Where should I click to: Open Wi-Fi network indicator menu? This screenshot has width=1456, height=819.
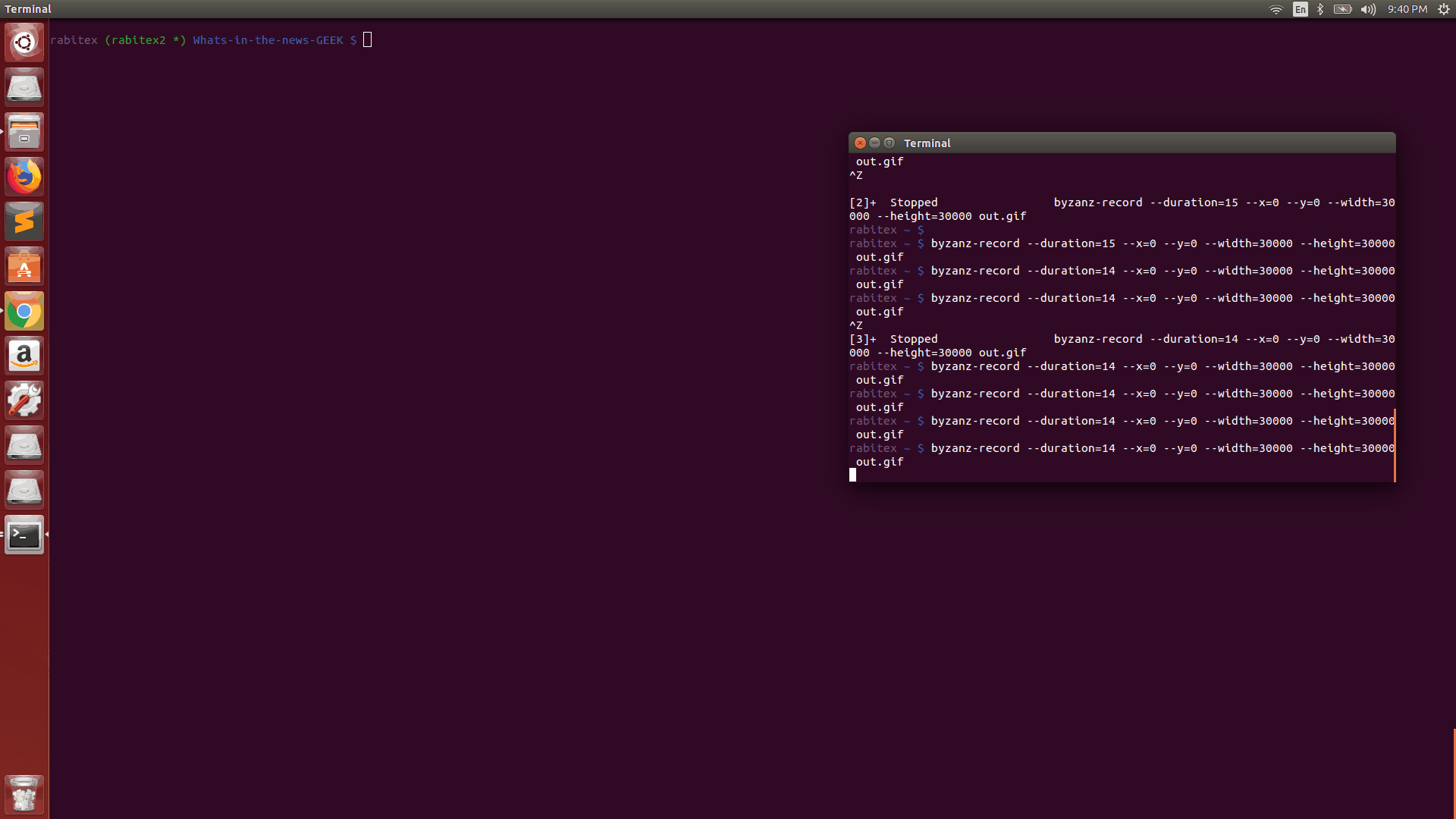[1276, 9]
